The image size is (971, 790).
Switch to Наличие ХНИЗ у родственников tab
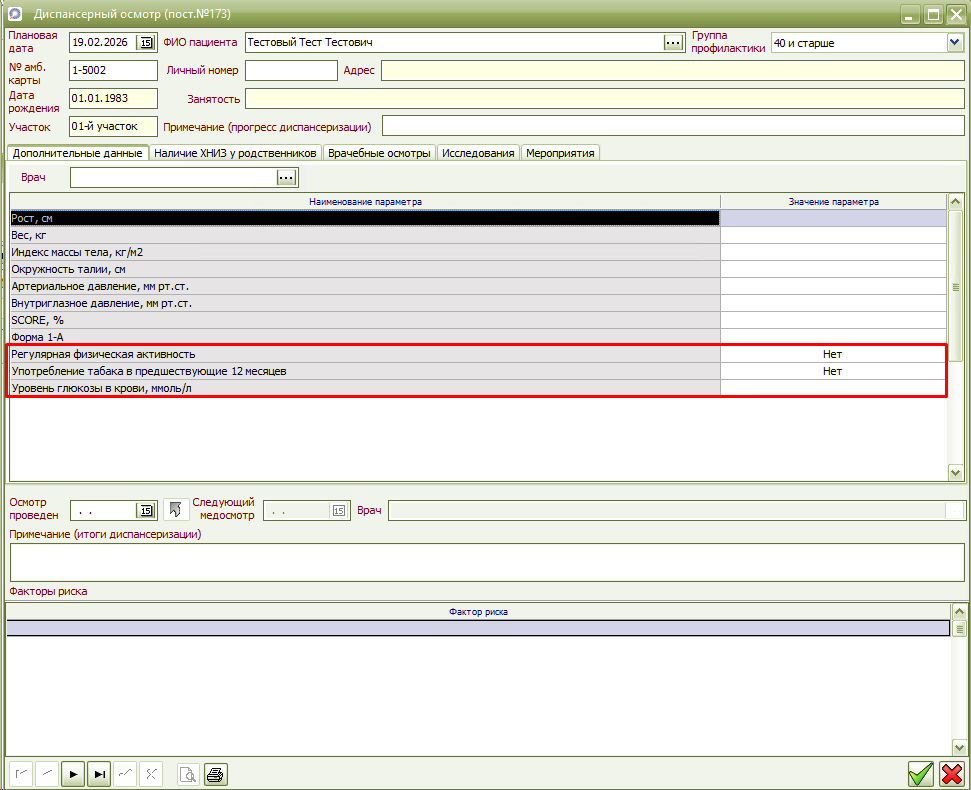pyautogui.click(x=236, y=153)
